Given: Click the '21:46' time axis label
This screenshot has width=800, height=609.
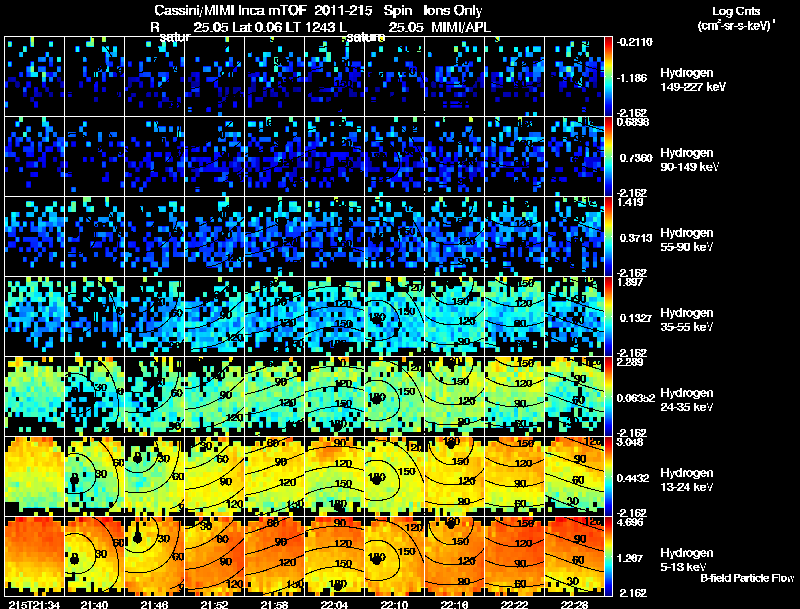Looking at the screenshot, I should click(155, 605).
